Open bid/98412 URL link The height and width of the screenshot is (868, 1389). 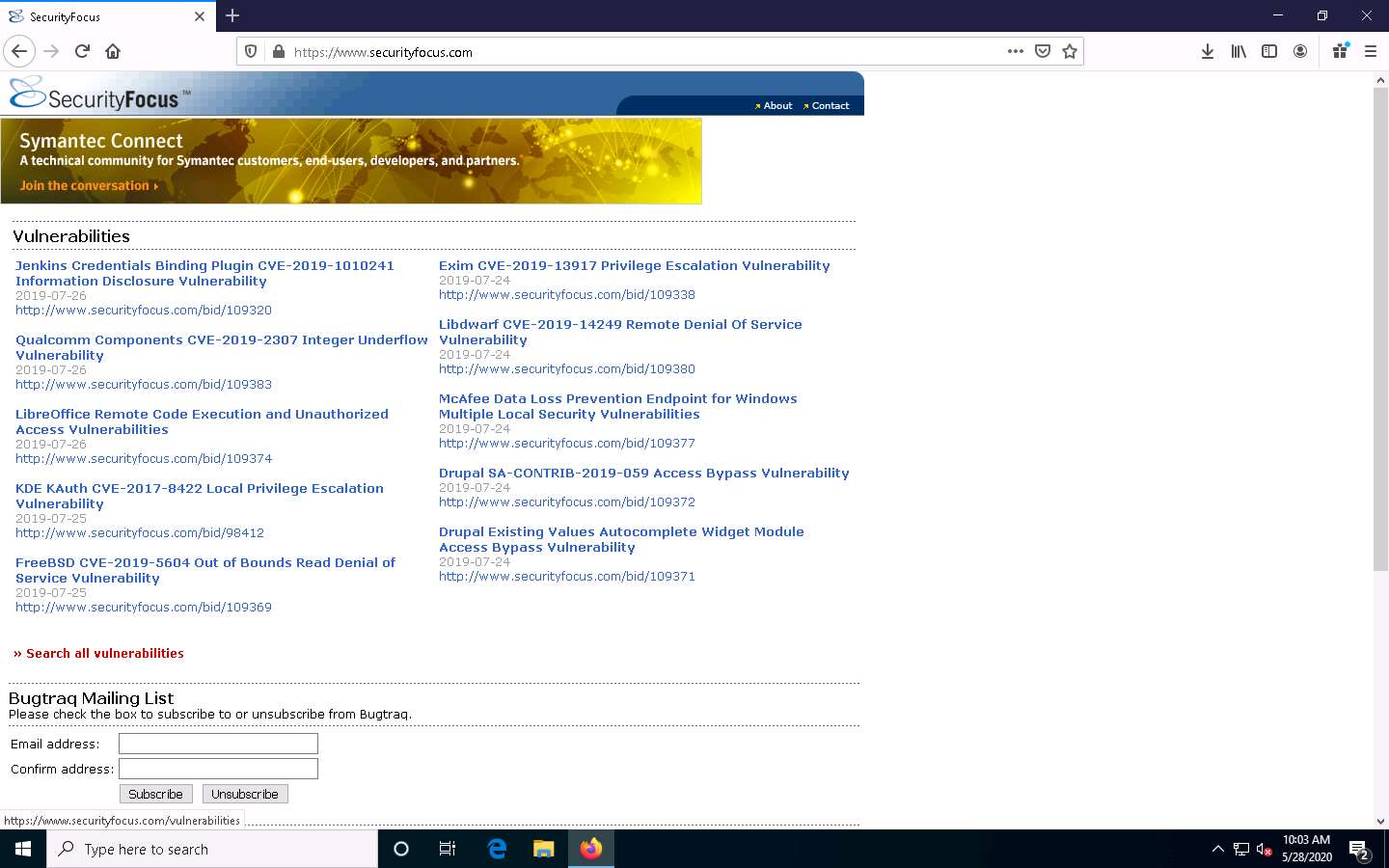point(140,532)
